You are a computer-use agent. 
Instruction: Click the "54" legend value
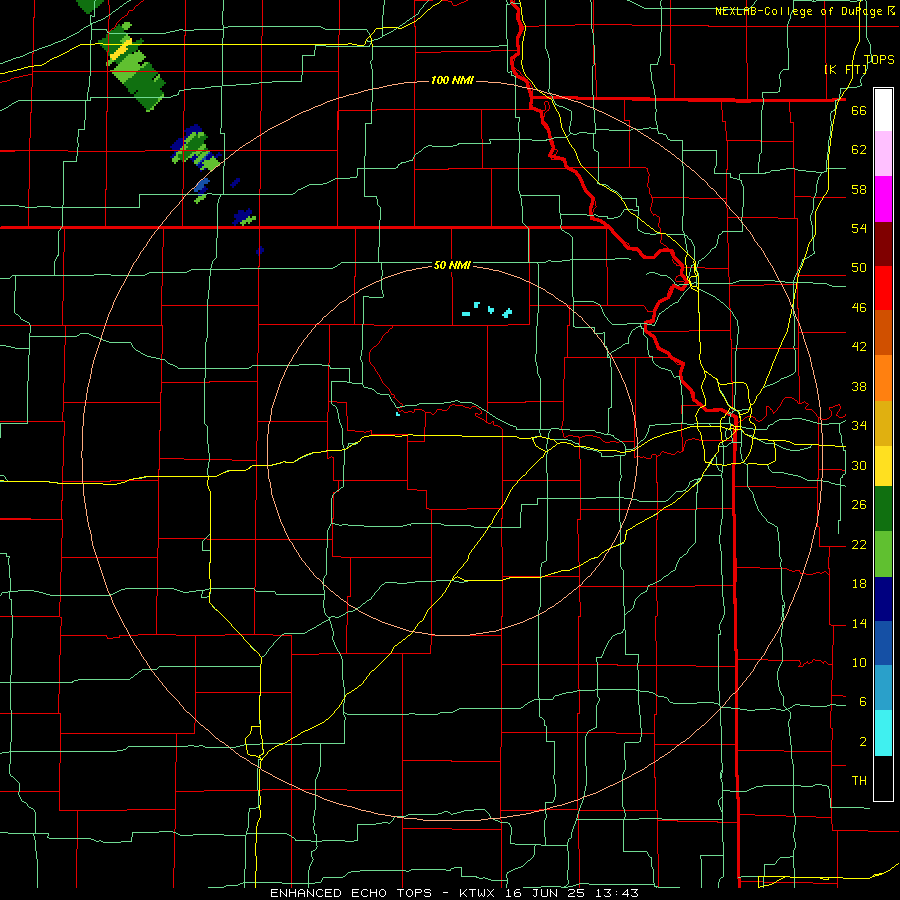[859, 228]
